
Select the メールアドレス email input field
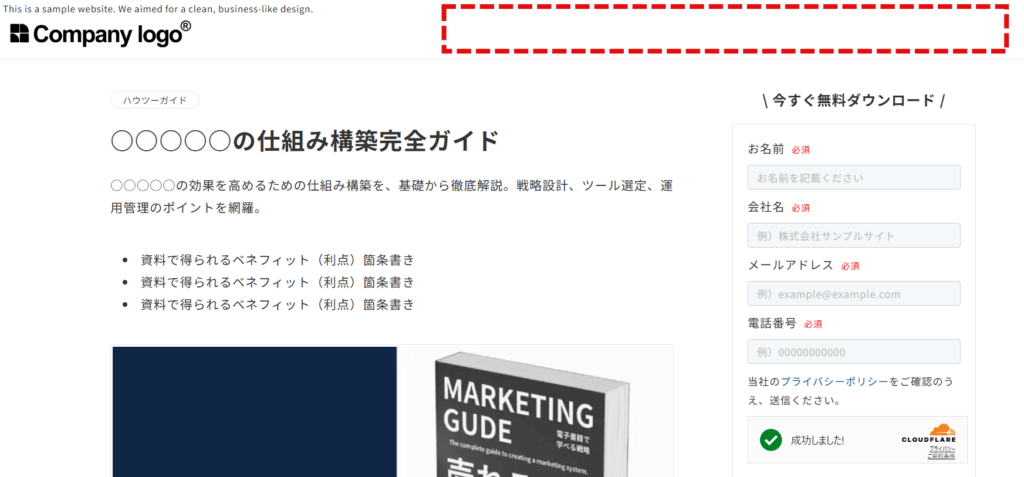pos(853,294)
